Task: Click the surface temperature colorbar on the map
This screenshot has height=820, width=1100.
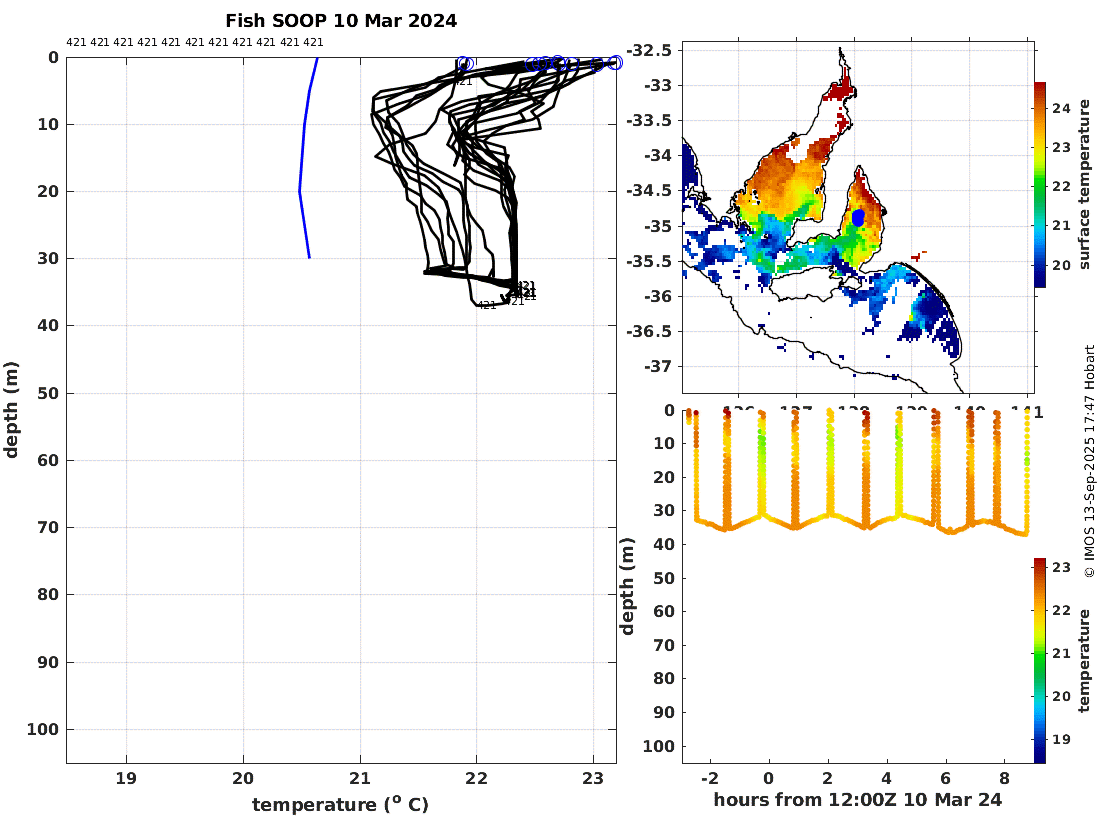Action: point(1040,184)
